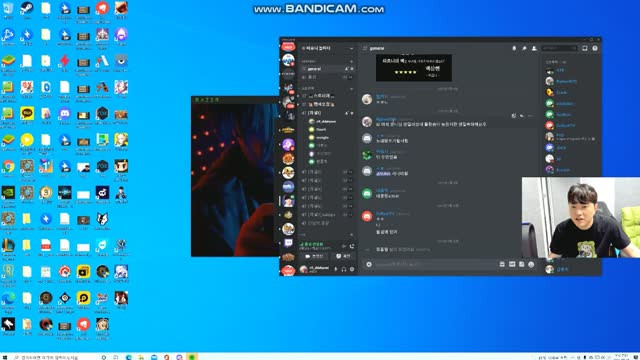The height and width of the screenshot is (360, 640).
Task: Open Discord inbox icon in header
Action: pos(585,48)
